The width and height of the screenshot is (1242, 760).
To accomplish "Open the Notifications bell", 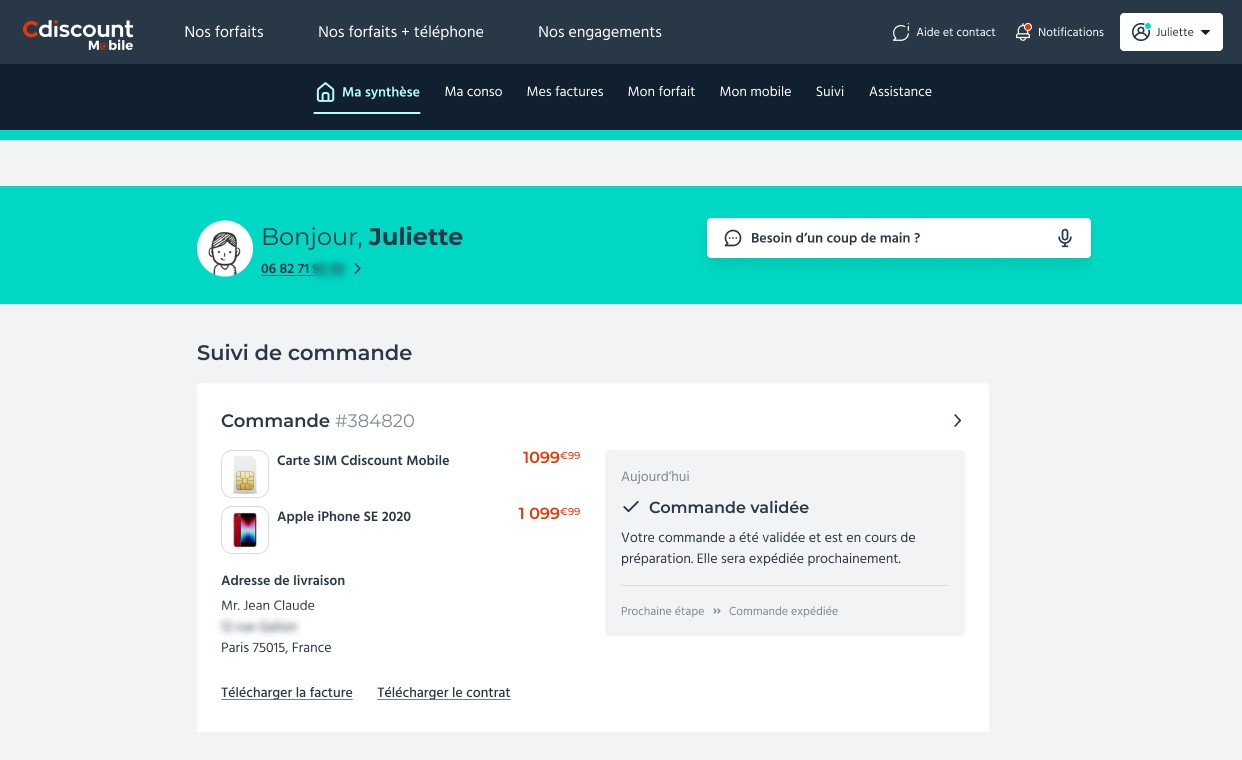I will pyautogui.click(x=1023, y=32).
